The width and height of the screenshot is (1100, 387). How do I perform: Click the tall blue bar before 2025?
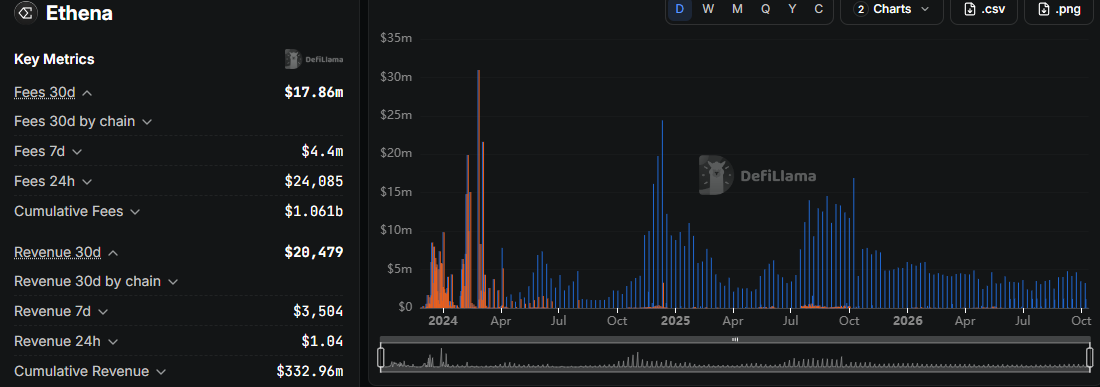(x=662, y=215)
